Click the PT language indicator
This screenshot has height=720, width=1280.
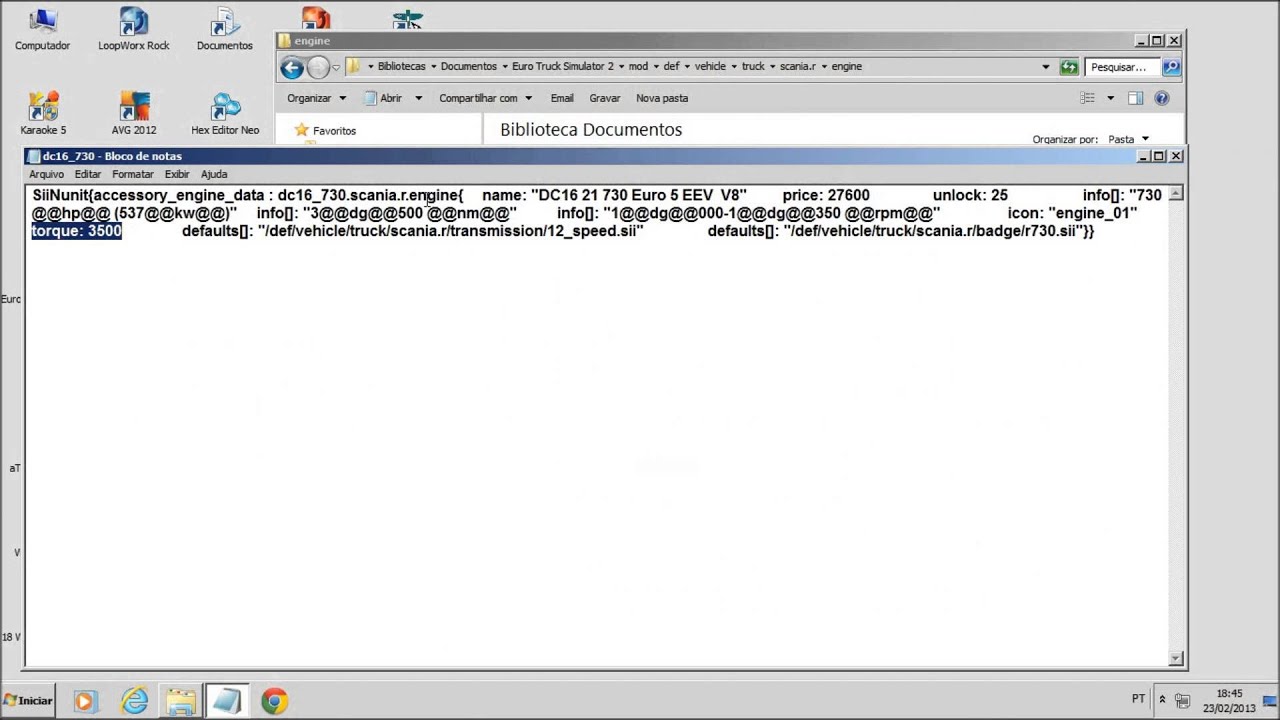pos(1138,699)
